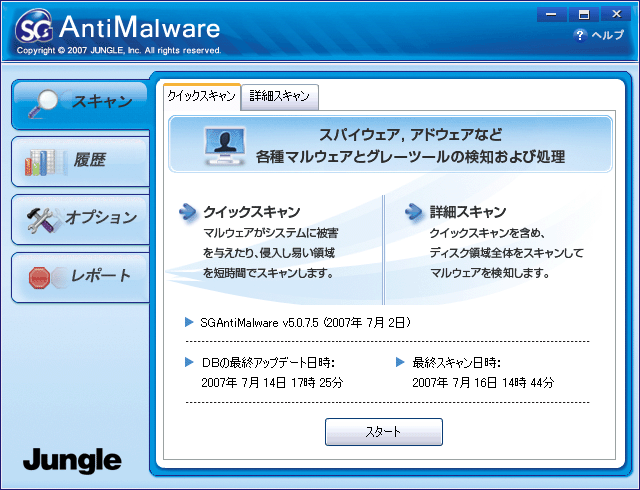Screen dimensions: 640x490
Task: Open ヘルプ help link
Action: tap(607, 35)
